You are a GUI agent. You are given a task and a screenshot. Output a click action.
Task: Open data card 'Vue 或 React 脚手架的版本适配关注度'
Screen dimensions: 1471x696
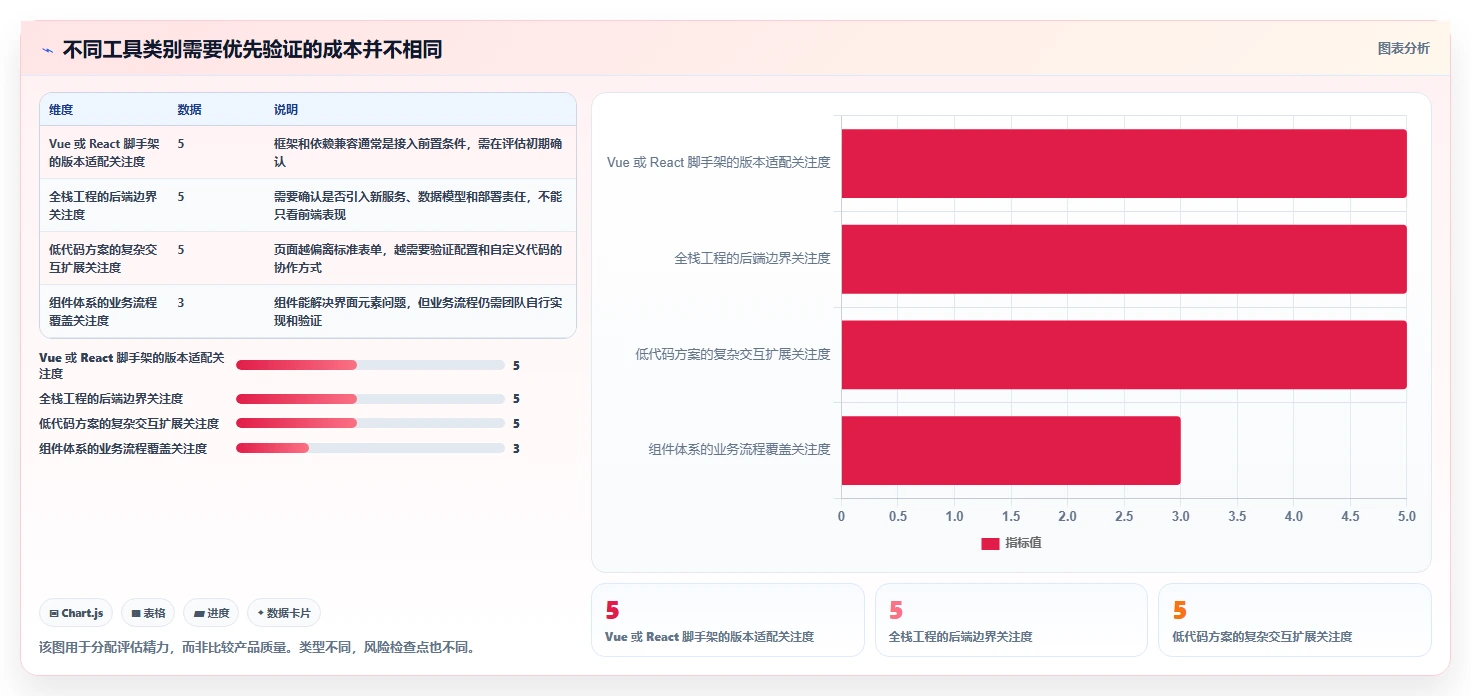(x=728, y=620)
